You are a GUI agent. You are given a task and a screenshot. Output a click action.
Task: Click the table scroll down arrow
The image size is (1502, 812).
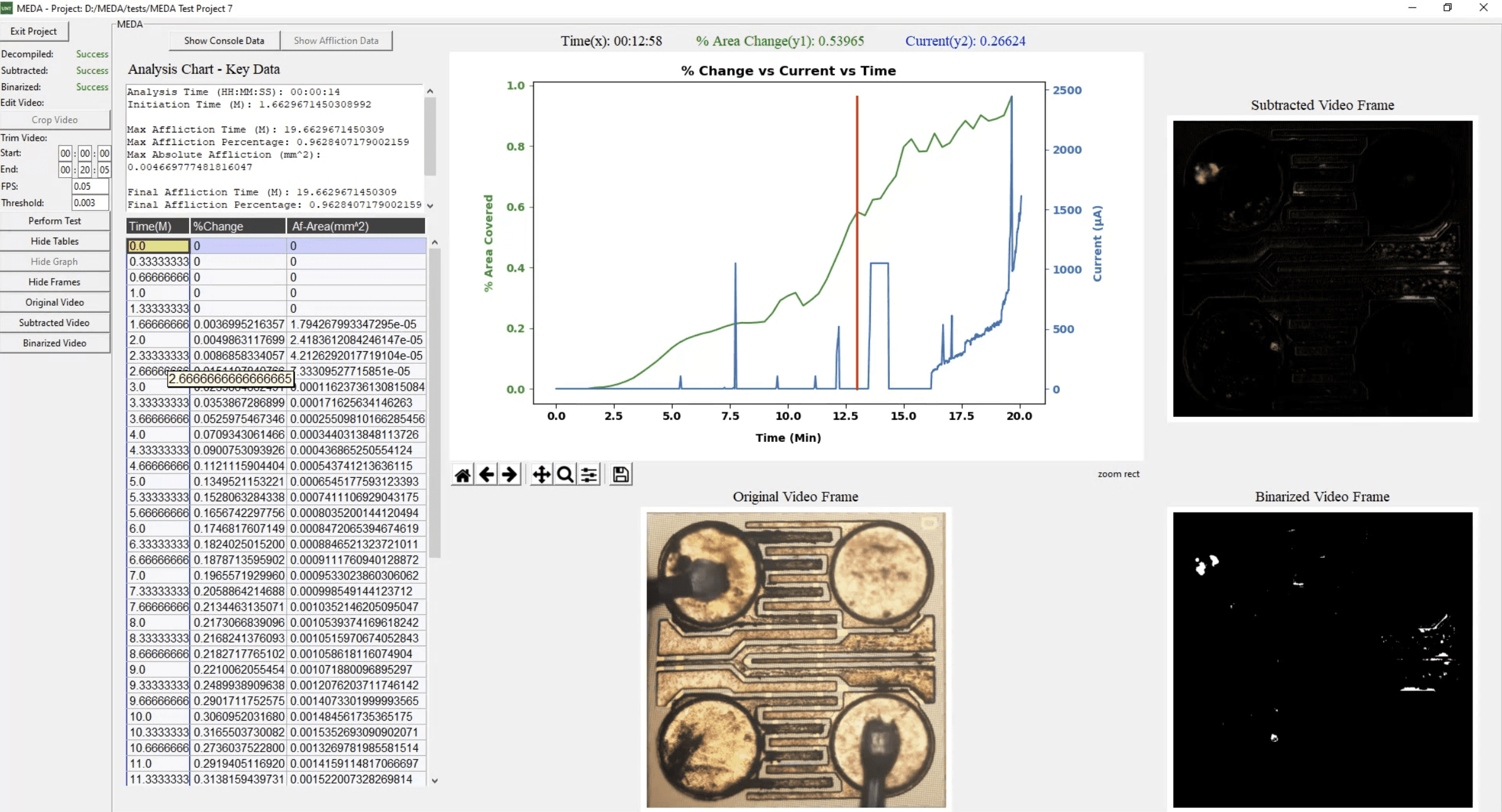tap(434, 780)
